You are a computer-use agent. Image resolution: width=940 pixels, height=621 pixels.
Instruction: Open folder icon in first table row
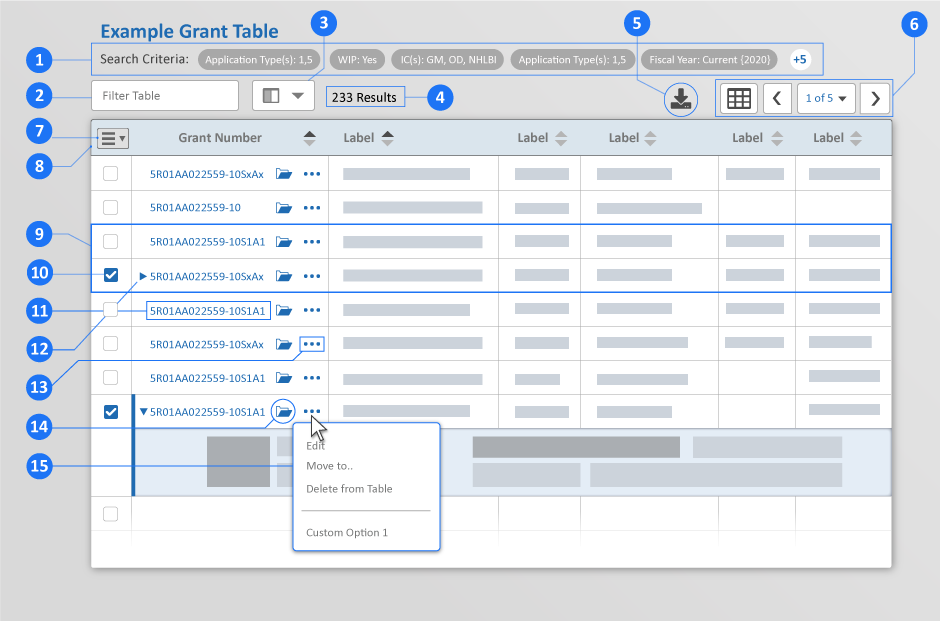tap(284, 174)
